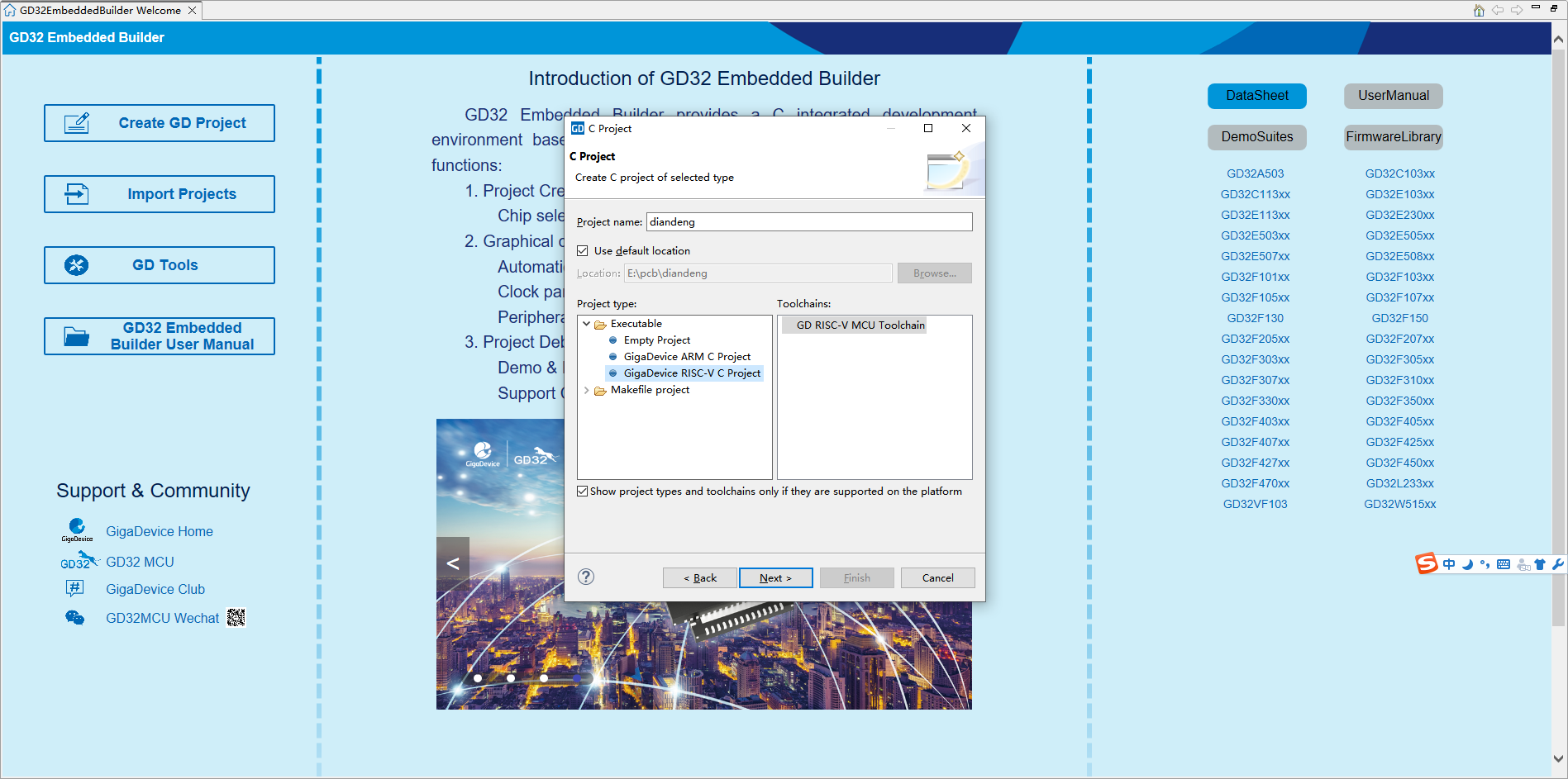Select GigaDevice RISC-V C Project type

point(684,373)
